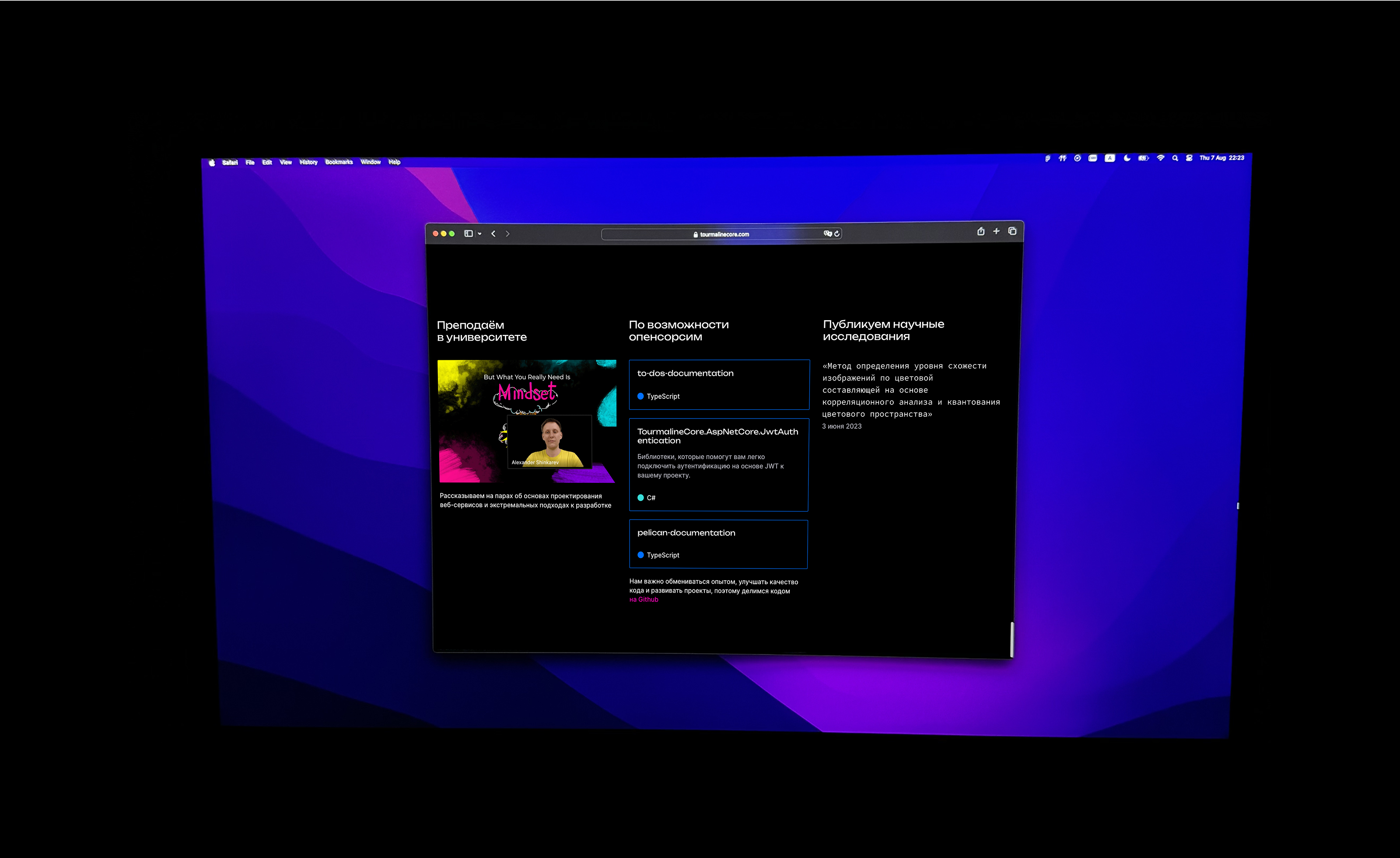Image resolution: width=1400 pixels, height=858 pixels.
Task: Open Control Center from the menu bar
Action: (x=1189, y=158)
